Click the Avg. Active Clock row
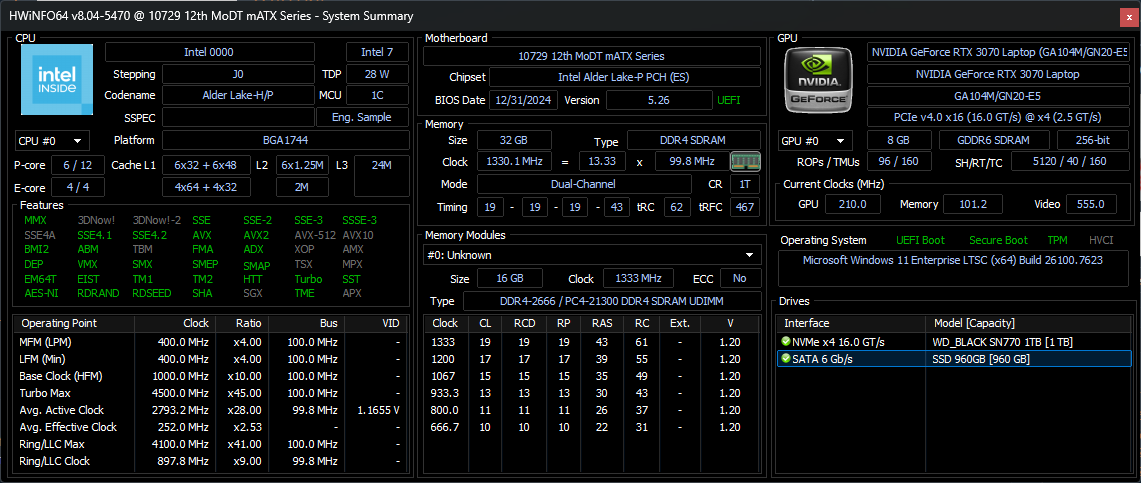The height and width of the screenshot is (483, 1141). point(211,410)
